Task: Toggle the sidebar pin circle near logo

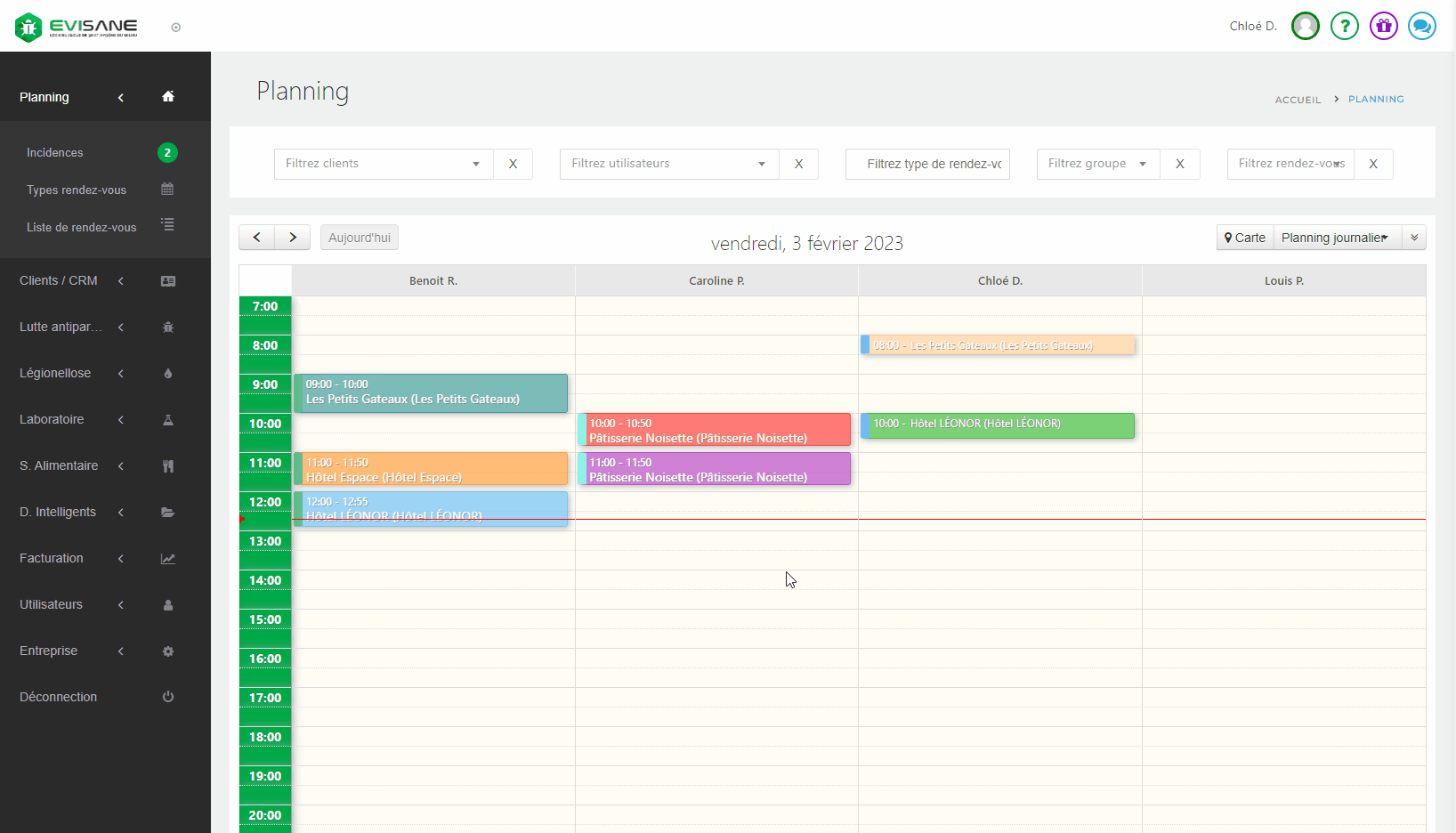Action: (x=176, y=28)
